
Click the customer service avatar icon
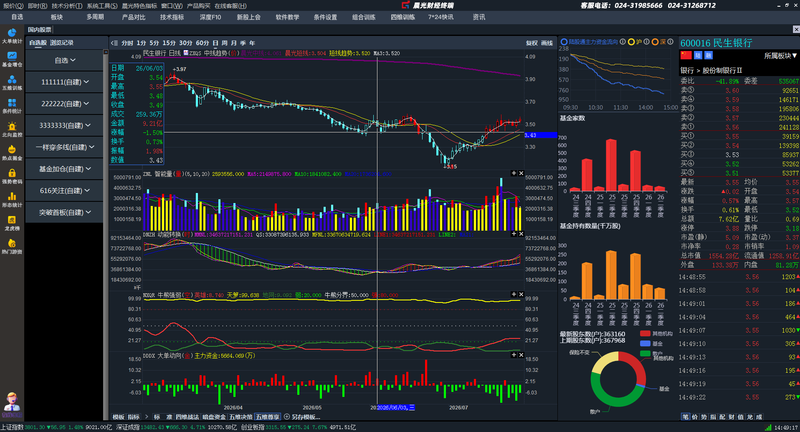coord(12,402)
